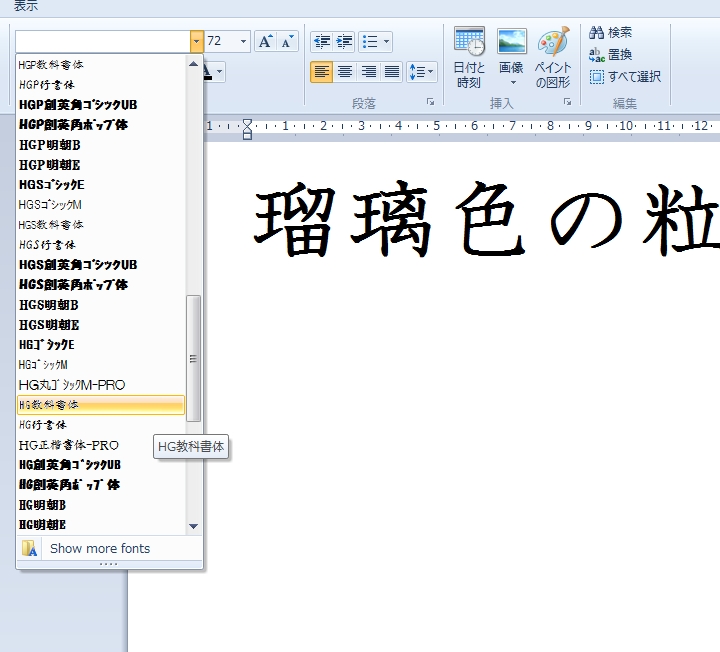Choose HGS行書体 font
720x652 pixels.
pos(101,245)
